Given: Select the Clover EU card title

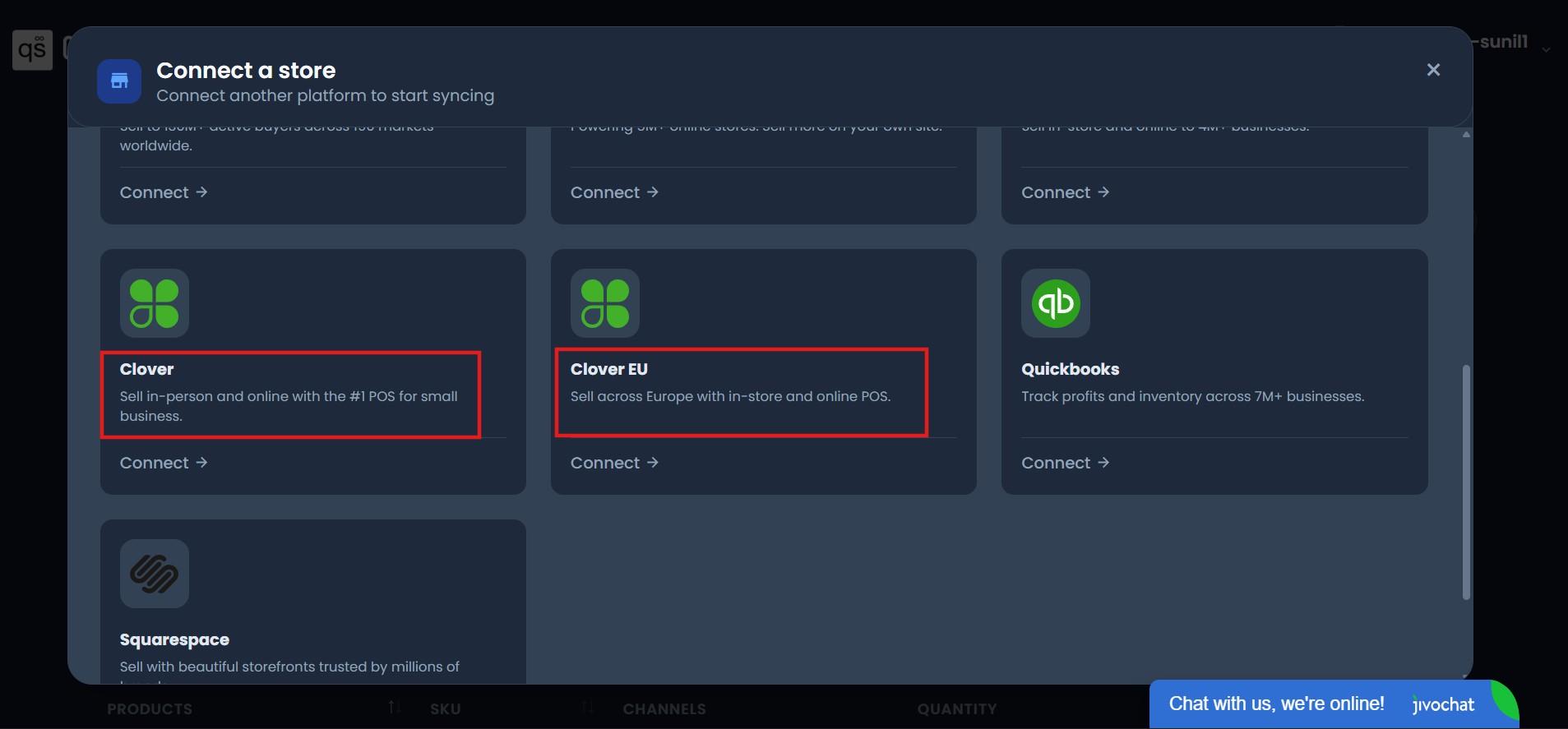Looking at the screenshot, I should tap(609, 369).
